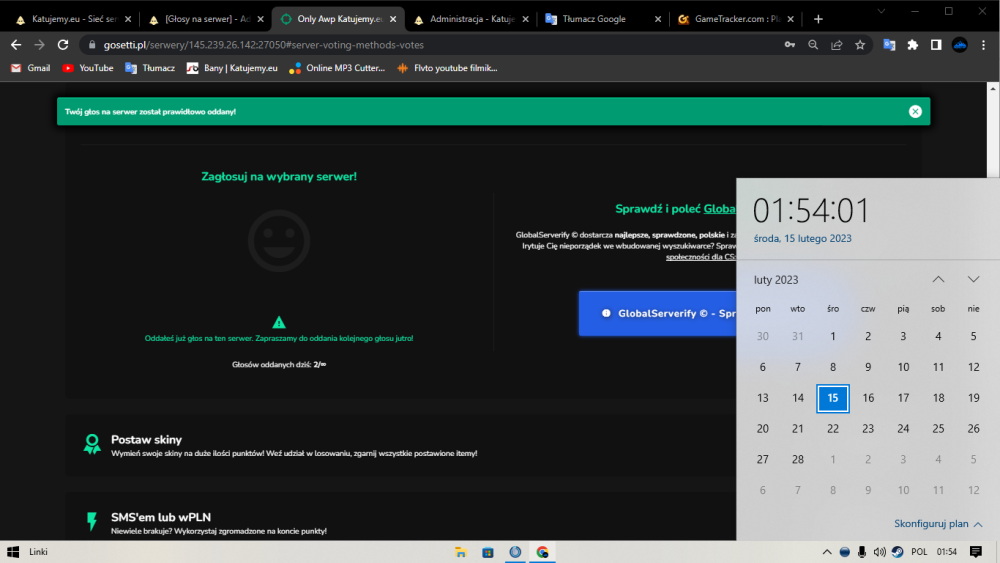Close the Tłumacz Google tab
1000x563 pixels.
(658, 19)
